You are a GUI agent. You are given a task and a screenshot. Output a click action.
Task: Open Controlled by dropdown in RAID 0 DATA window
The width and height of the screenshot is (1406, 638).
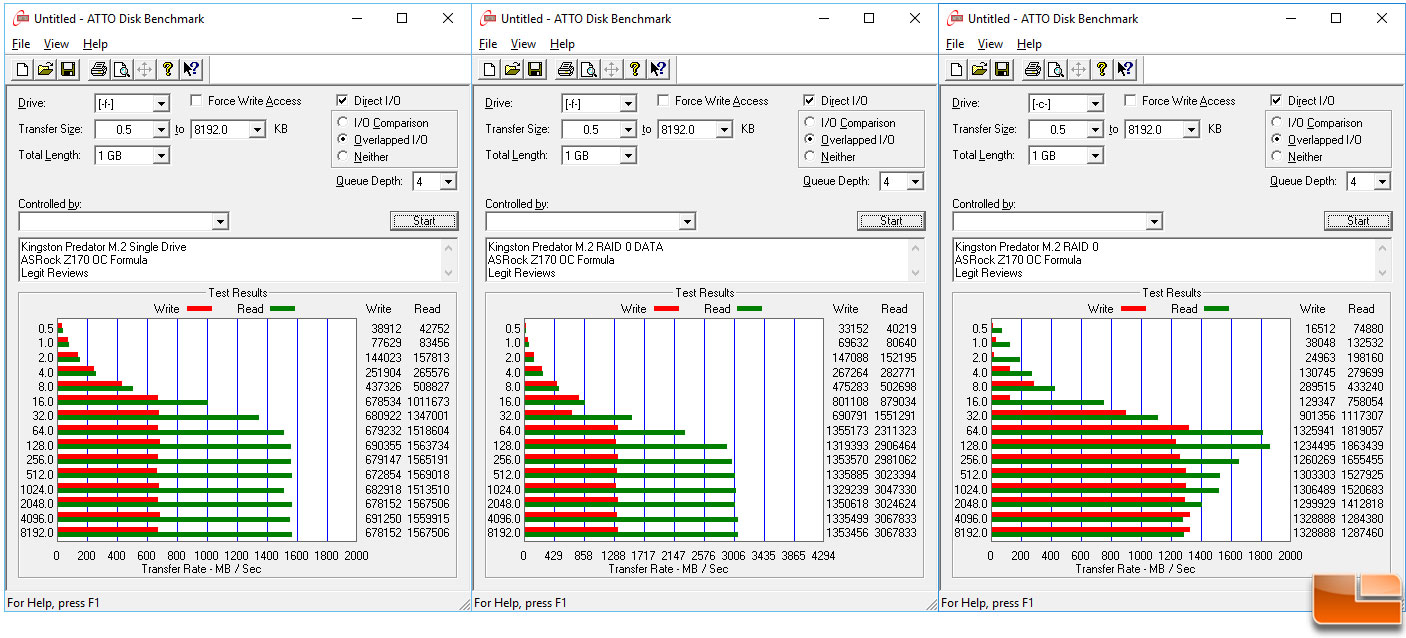[687, 221]
